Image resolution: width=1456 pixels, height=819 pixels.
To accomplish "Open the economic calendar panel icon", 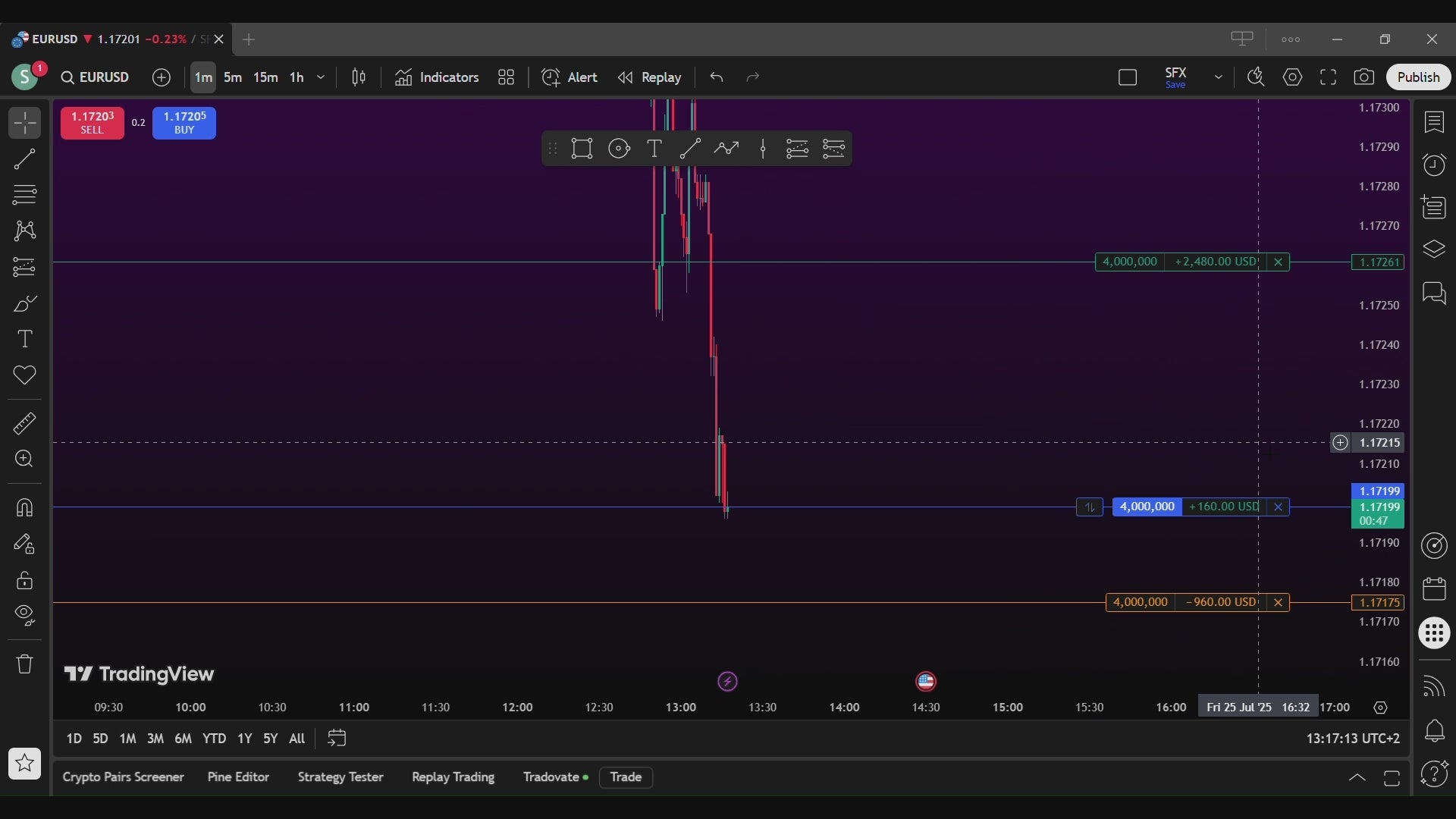I will 1434,589.
